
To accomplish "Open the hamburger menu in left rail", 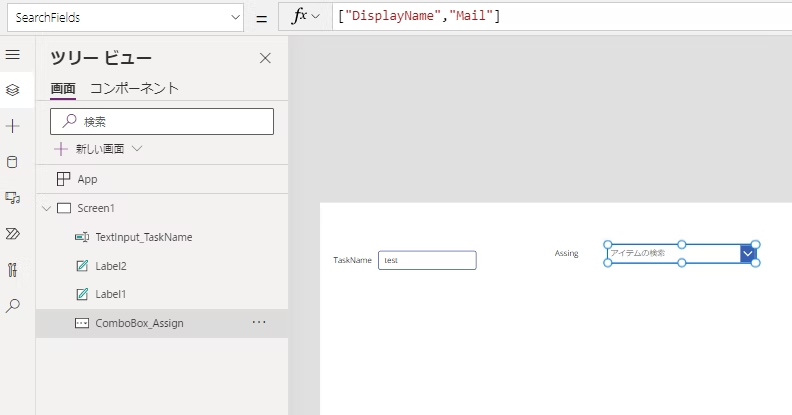I will click(x=13, y=54).
